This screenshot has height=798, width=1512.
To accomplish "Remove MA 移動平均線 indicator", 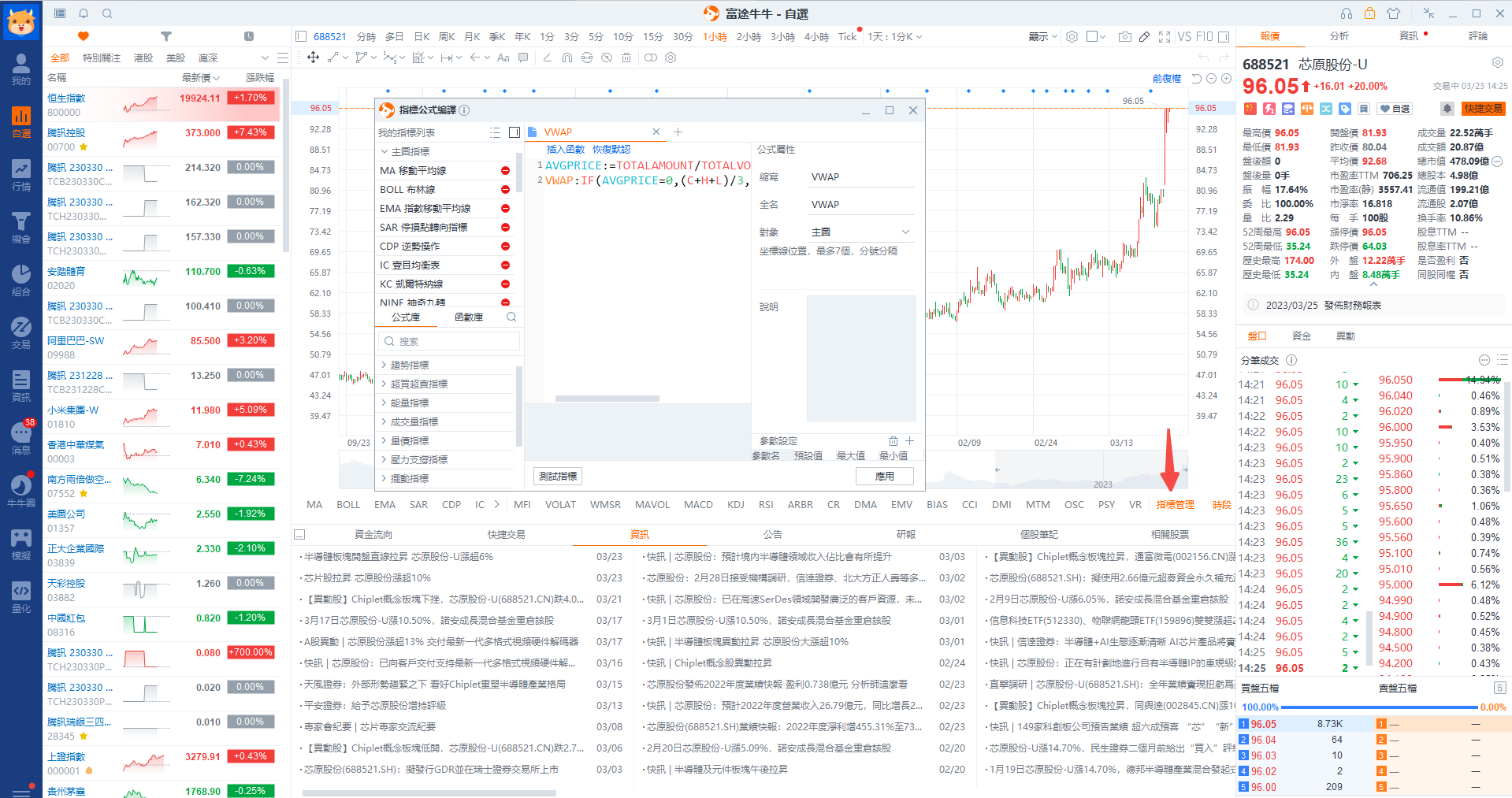I will click(505, 170).
